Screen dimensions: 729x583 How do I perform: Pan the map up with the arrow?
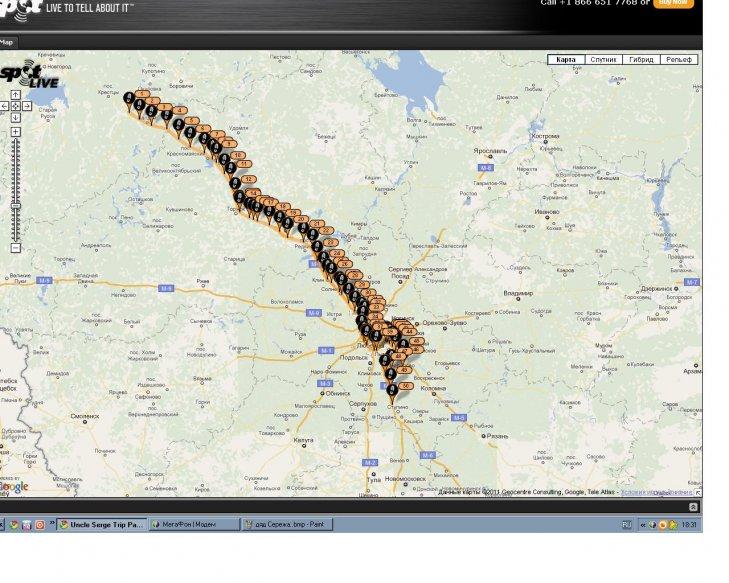(16, 95)
